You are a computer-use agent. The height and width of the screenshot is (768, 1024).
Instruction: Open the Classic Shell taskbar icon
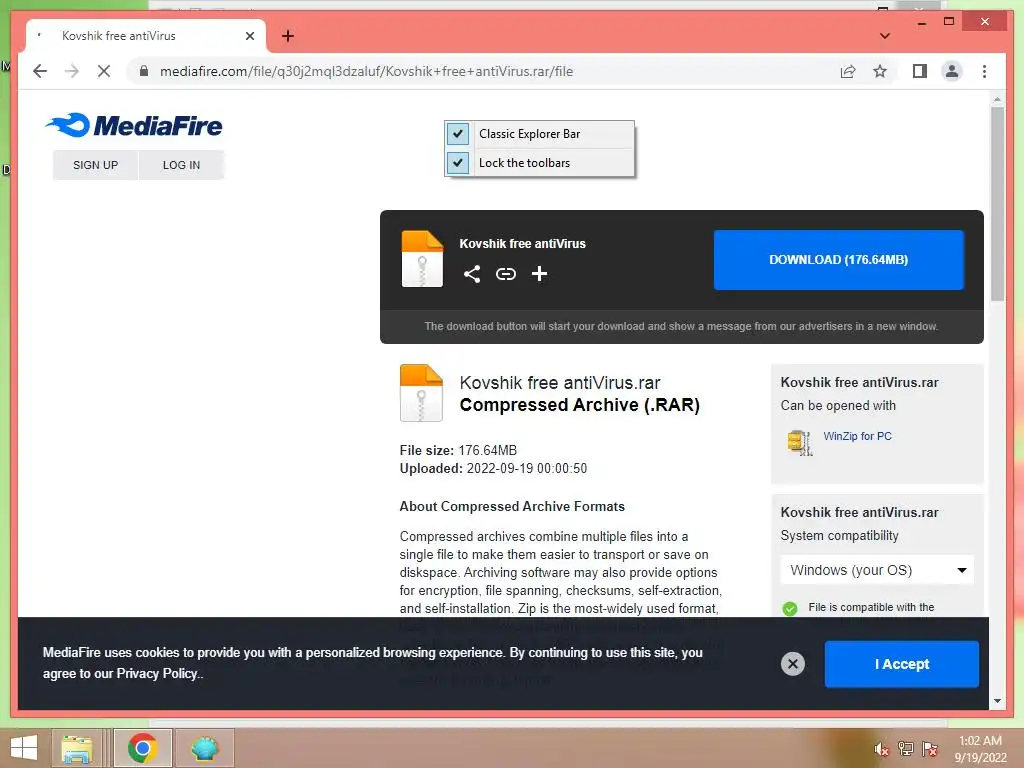click(204, 748)
